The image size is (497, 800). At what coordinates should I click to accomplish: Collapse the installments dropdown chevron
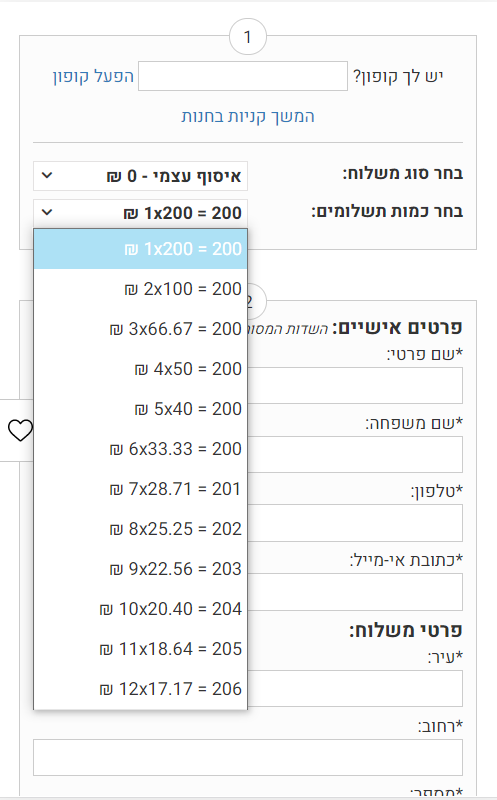tap(47, 212)
